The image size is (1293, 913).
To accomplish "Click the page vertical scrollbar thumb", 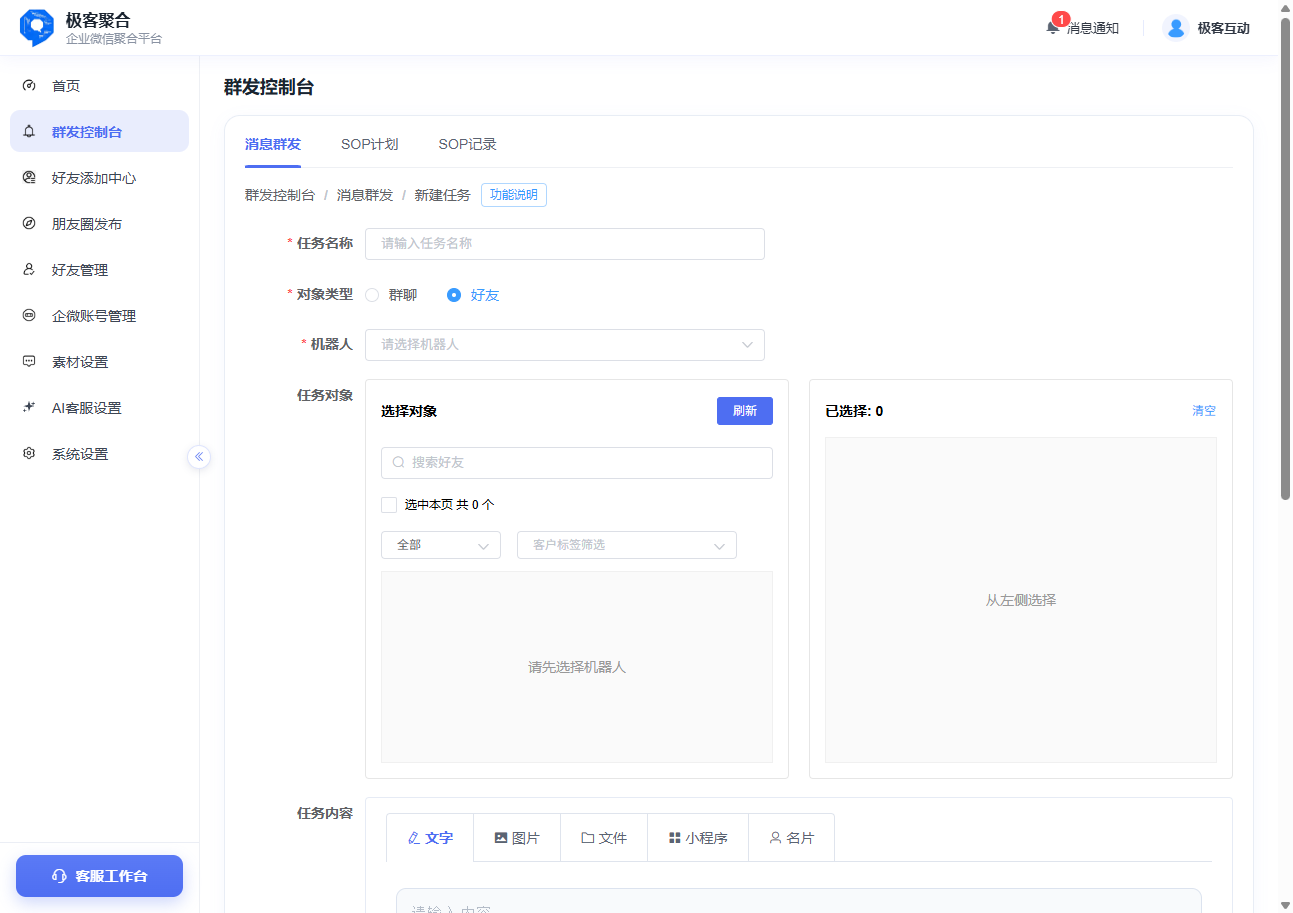I will click(x=1286, y=257).
